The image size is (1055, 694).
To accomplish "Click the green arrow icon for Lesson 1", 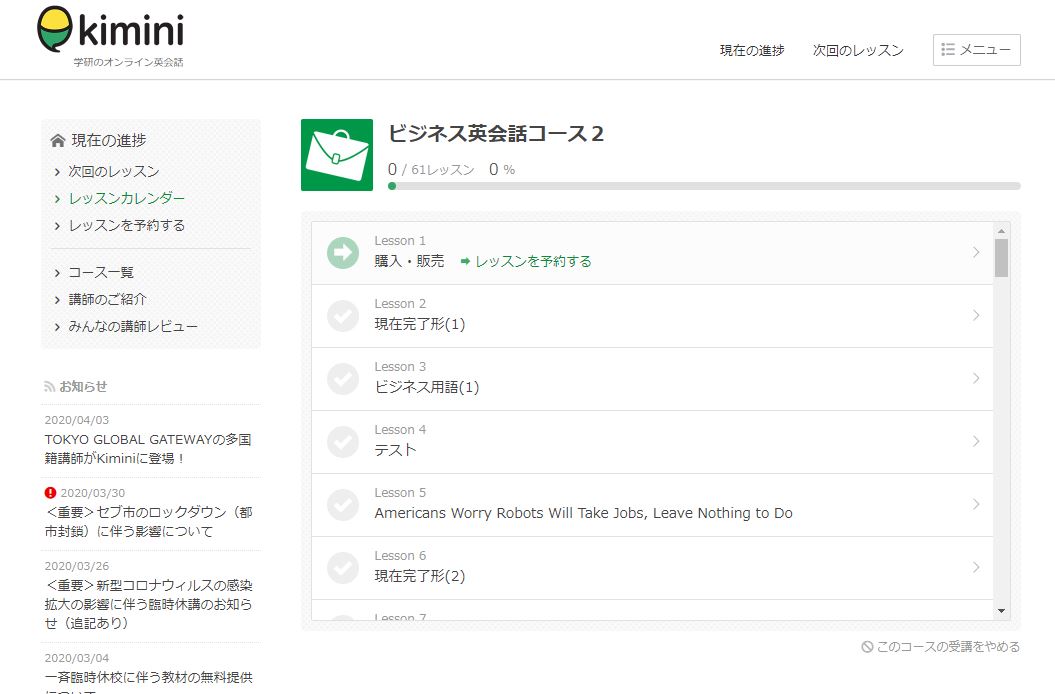I will pos(343,253).
